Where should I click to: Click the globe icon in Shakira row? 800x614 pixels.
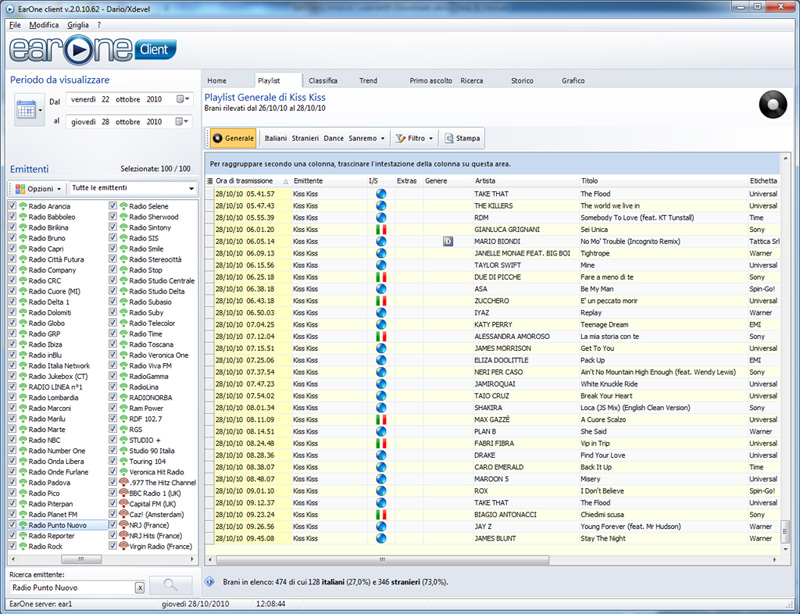coord(381,408)
